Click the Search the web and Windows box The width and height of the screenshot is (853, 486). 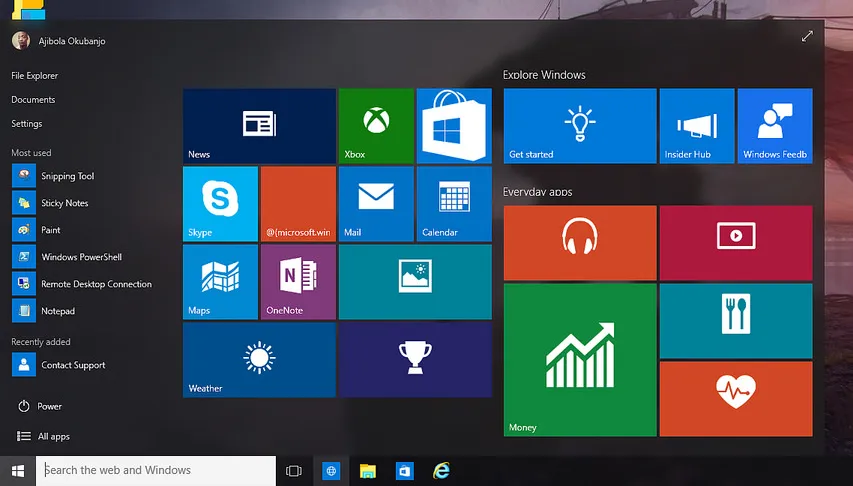tap(156, 470)
